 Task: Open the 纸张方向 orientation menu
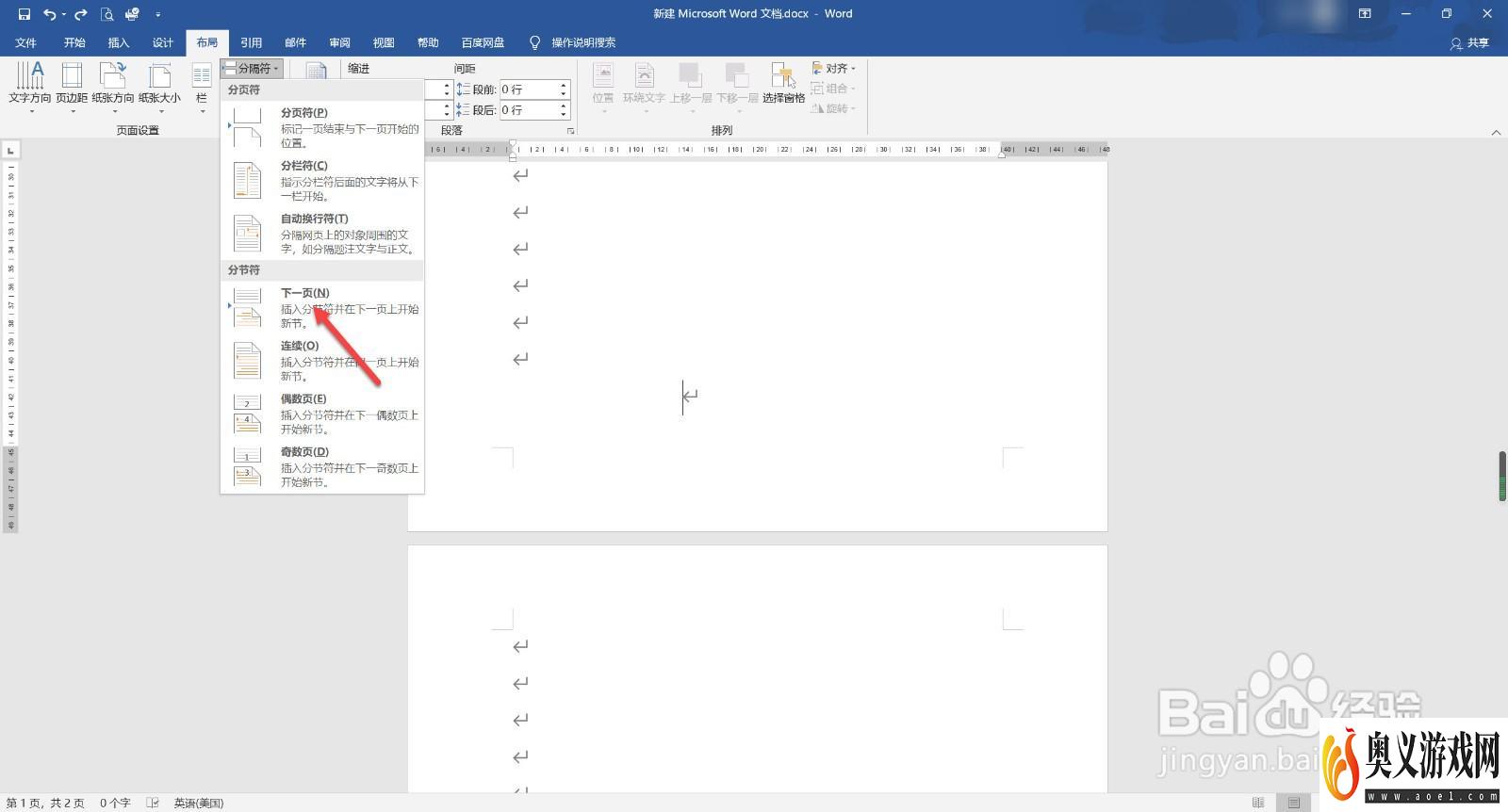(113, 87)
